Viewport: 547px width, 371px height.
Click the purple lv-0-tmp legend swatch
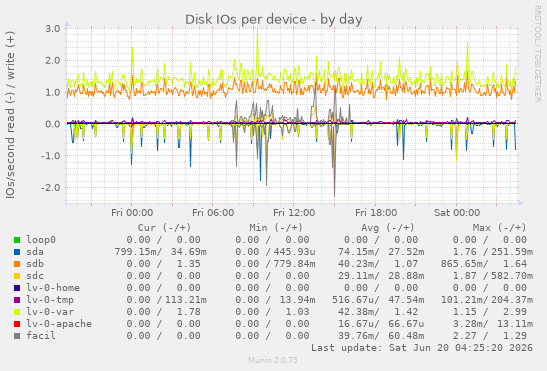coord(17,300)
